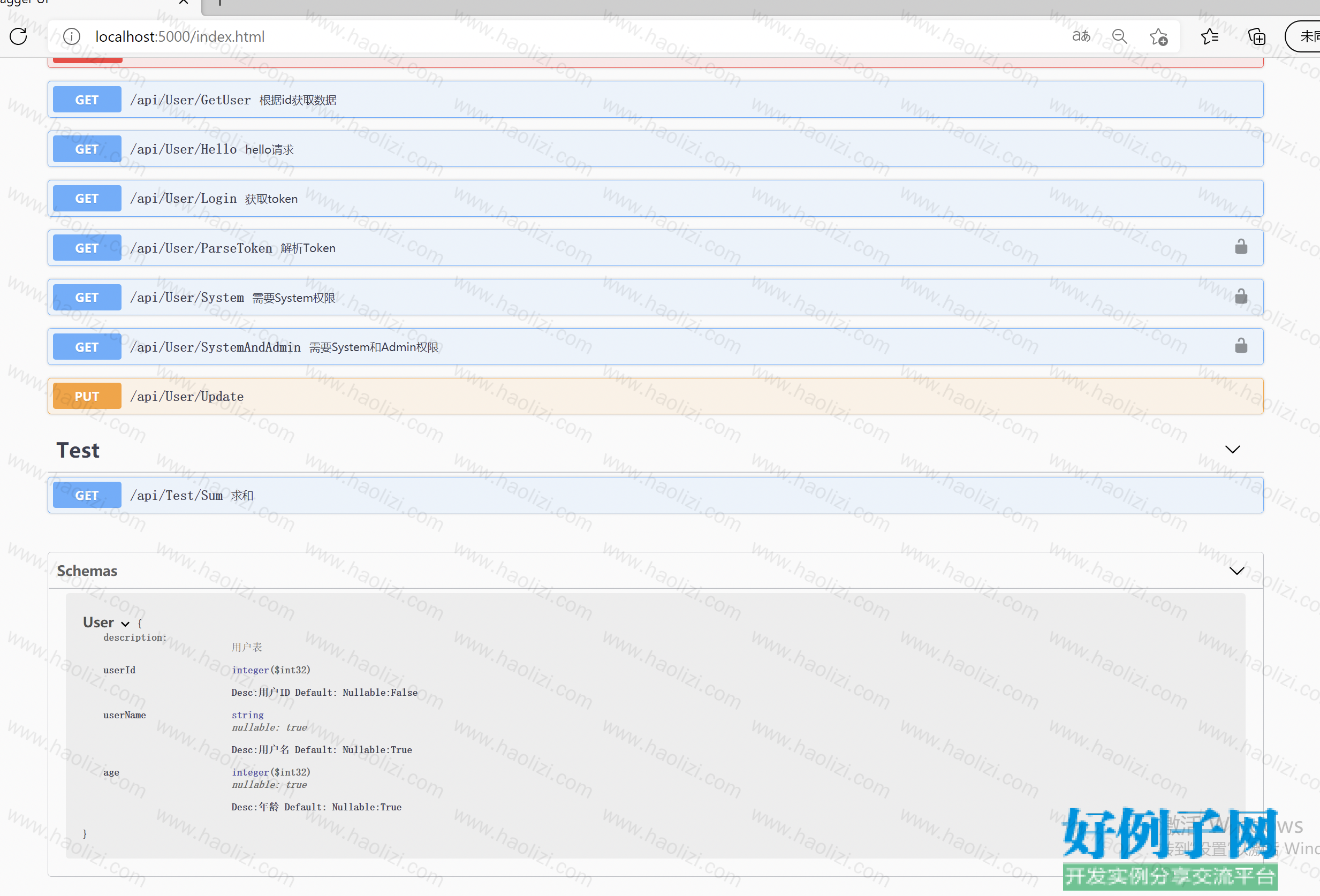Reload the page with the refresh icon
The width and height of the screenshot is (1320, 896).
tap(18, 36)
